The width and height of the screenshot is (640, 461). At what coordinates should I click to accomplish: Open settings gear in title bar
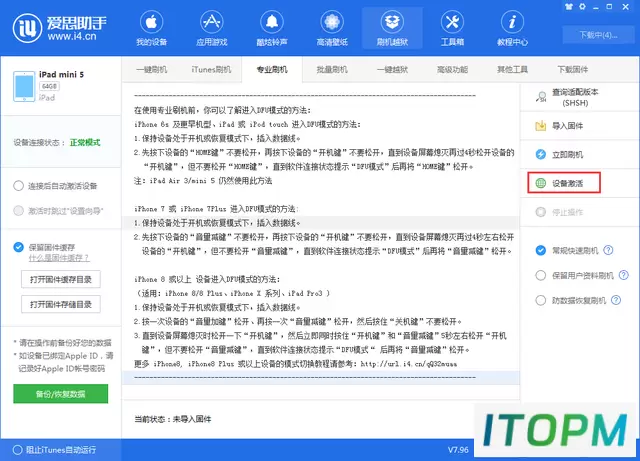(x=582, y=7)
